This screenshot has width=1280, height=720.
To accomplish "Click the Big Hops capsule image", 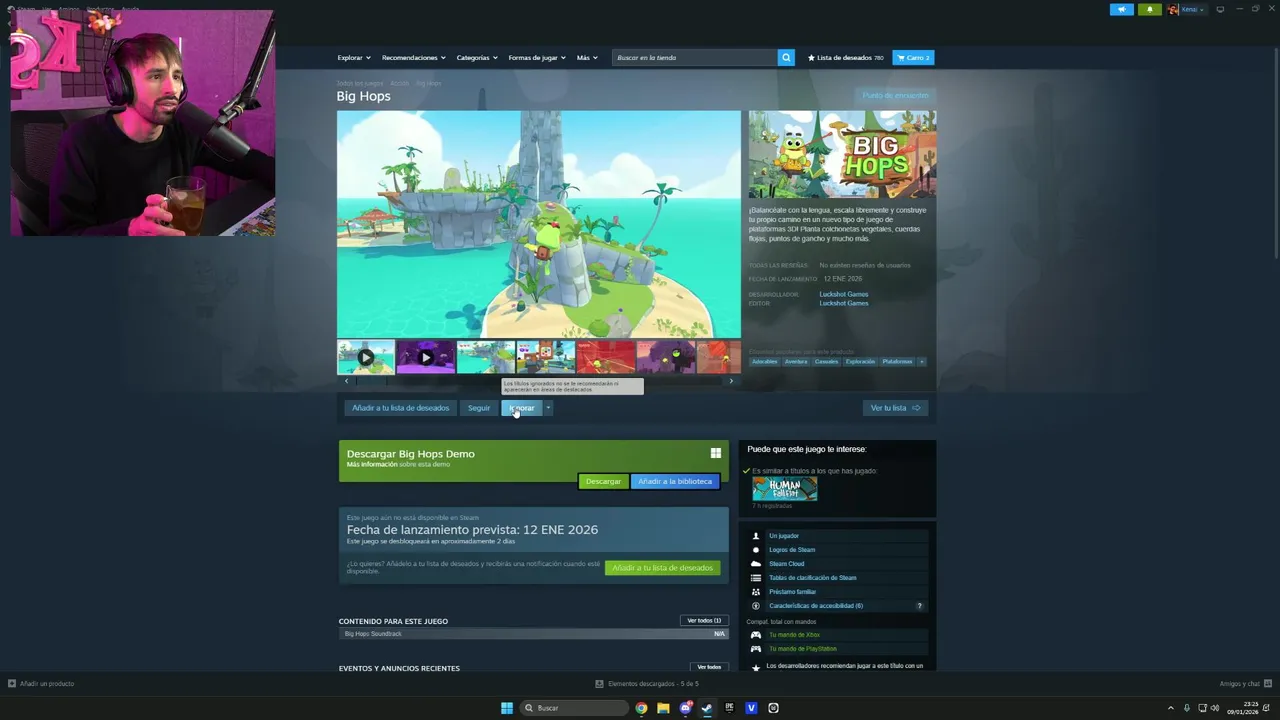I will 843,154.
